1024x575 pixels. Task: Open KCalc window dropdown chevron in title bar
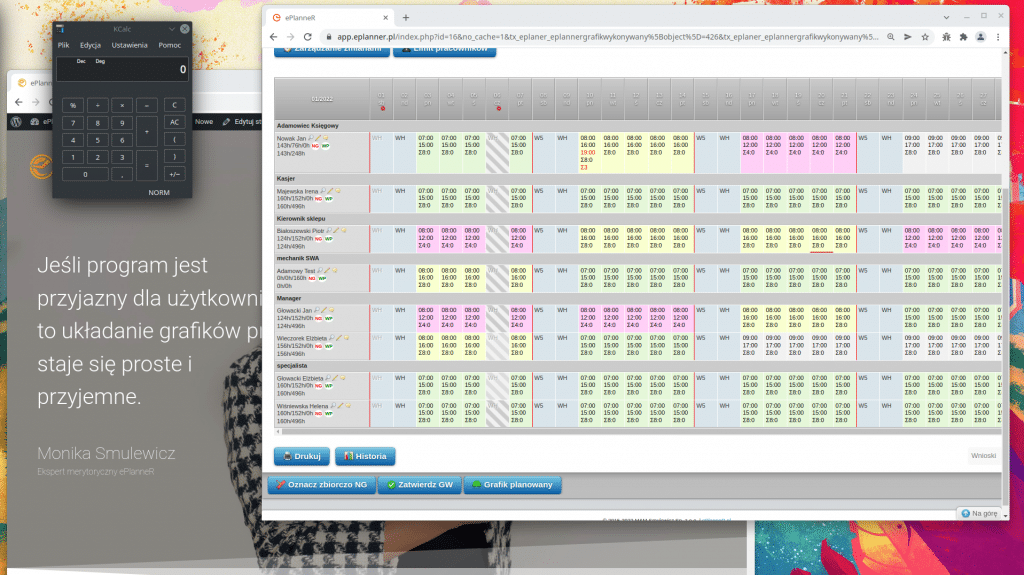click(172, 29)
